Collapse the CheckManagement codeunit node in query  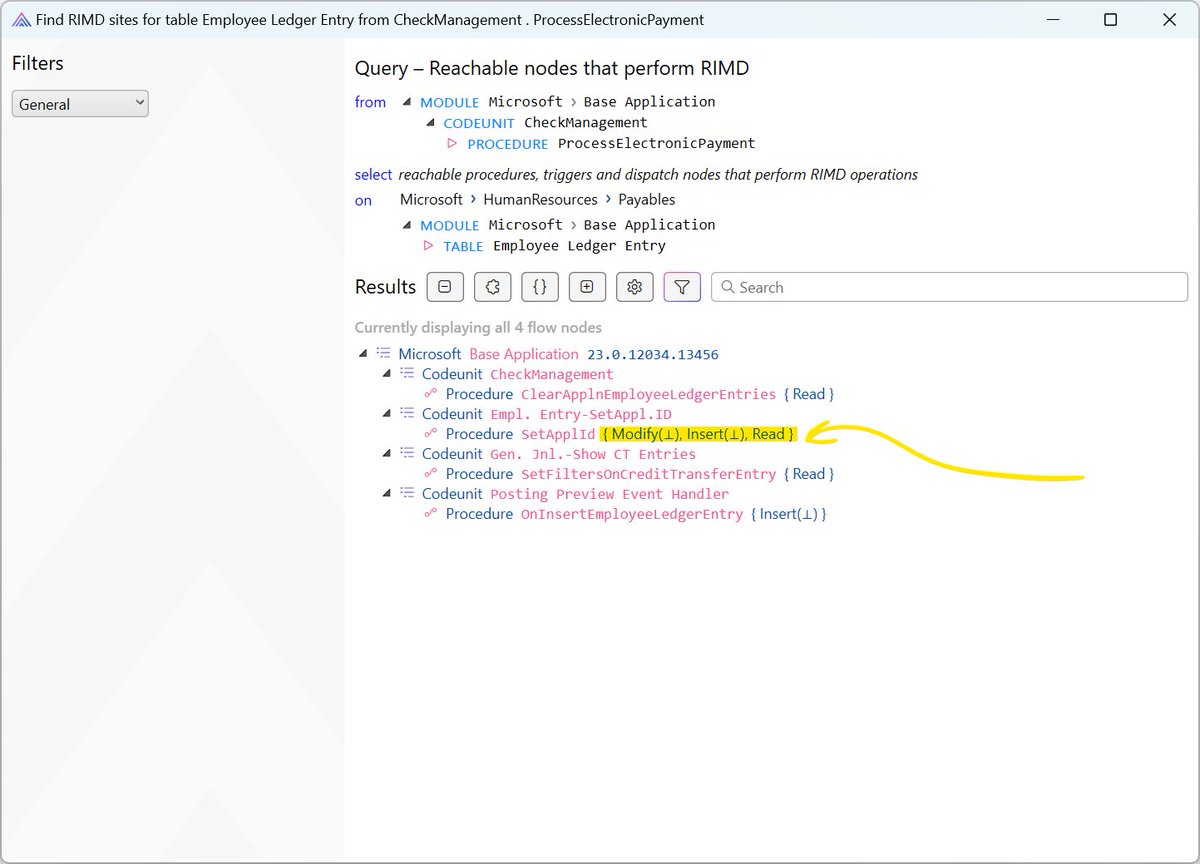coord(430,123)
